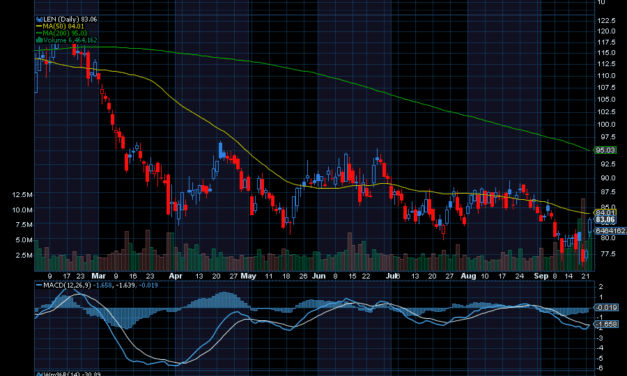627x376 pixels.
Task: Click the Sep month label
Action: pyautogui.click(x=541, y=276)
